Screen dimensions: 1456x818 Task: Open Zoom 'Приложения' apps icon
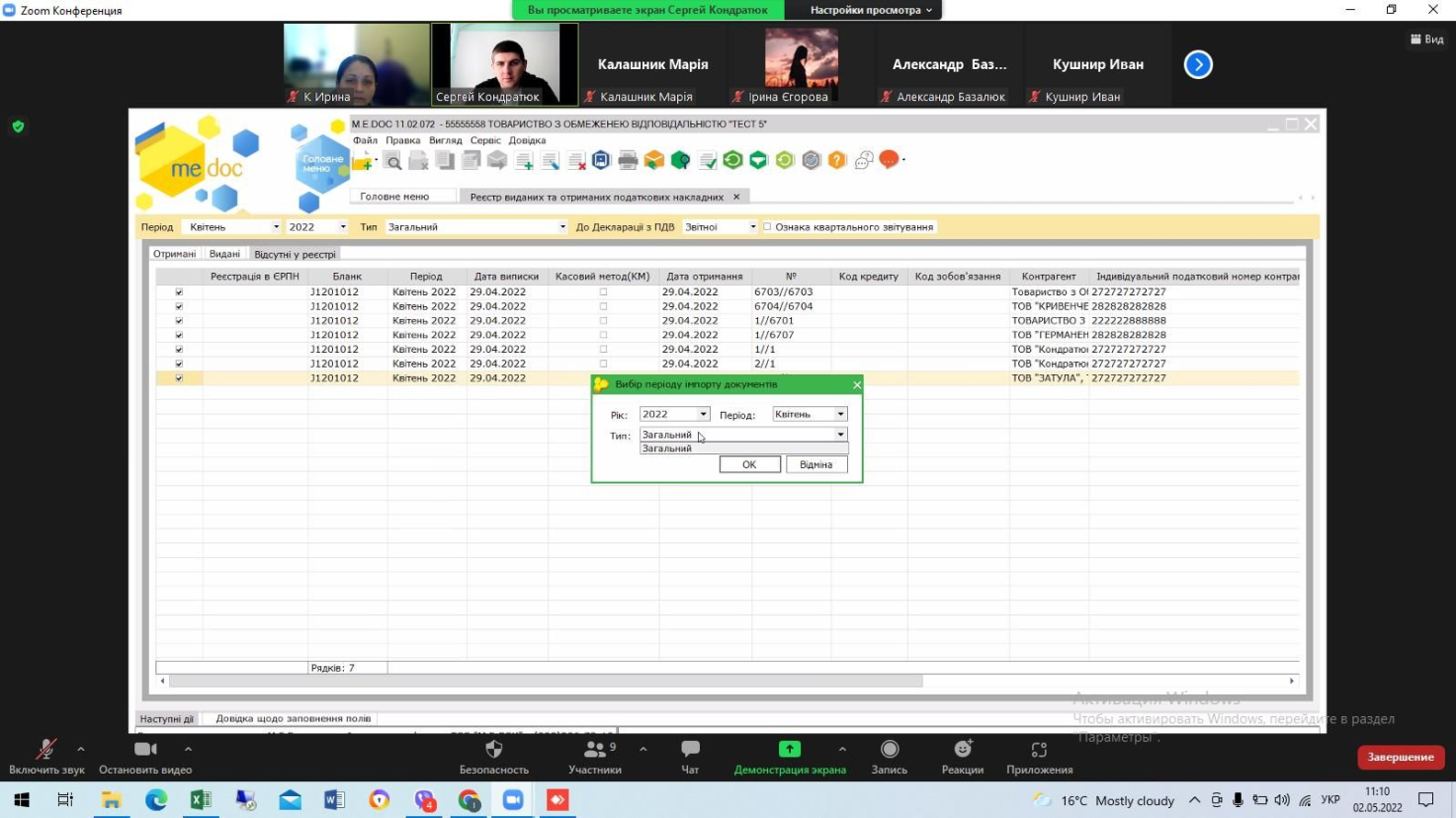click(x=1039, y=757)
